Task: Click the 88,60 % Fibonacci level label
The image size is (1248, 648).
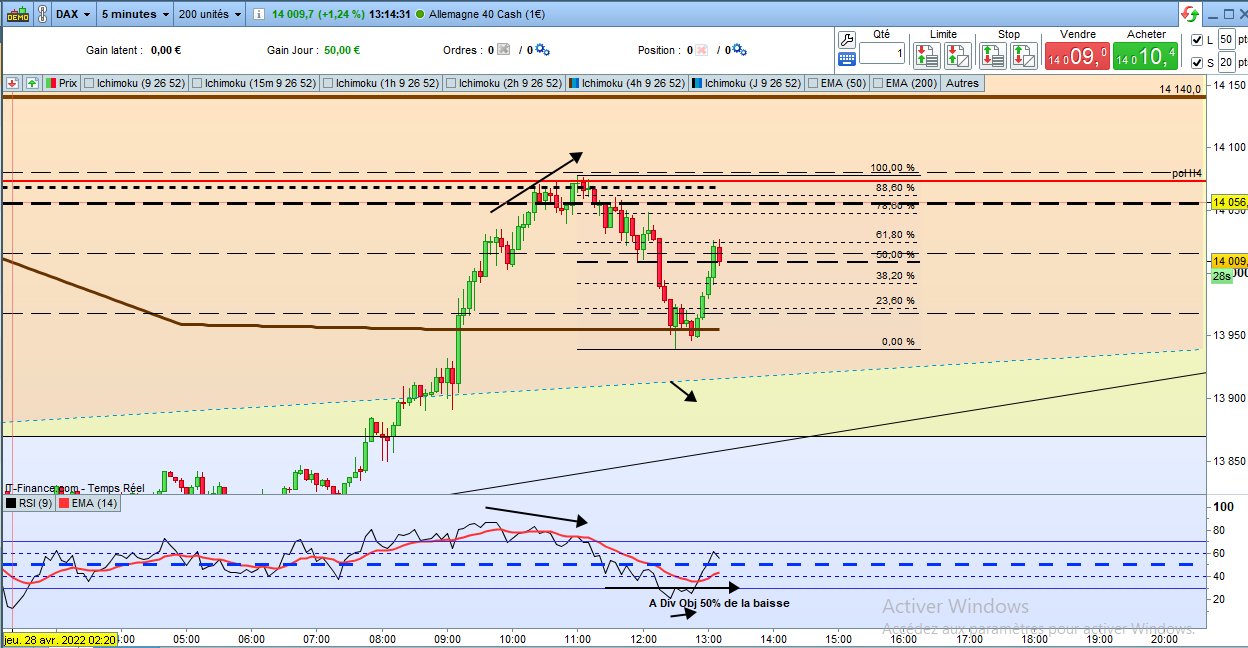Action: point(895,187)
